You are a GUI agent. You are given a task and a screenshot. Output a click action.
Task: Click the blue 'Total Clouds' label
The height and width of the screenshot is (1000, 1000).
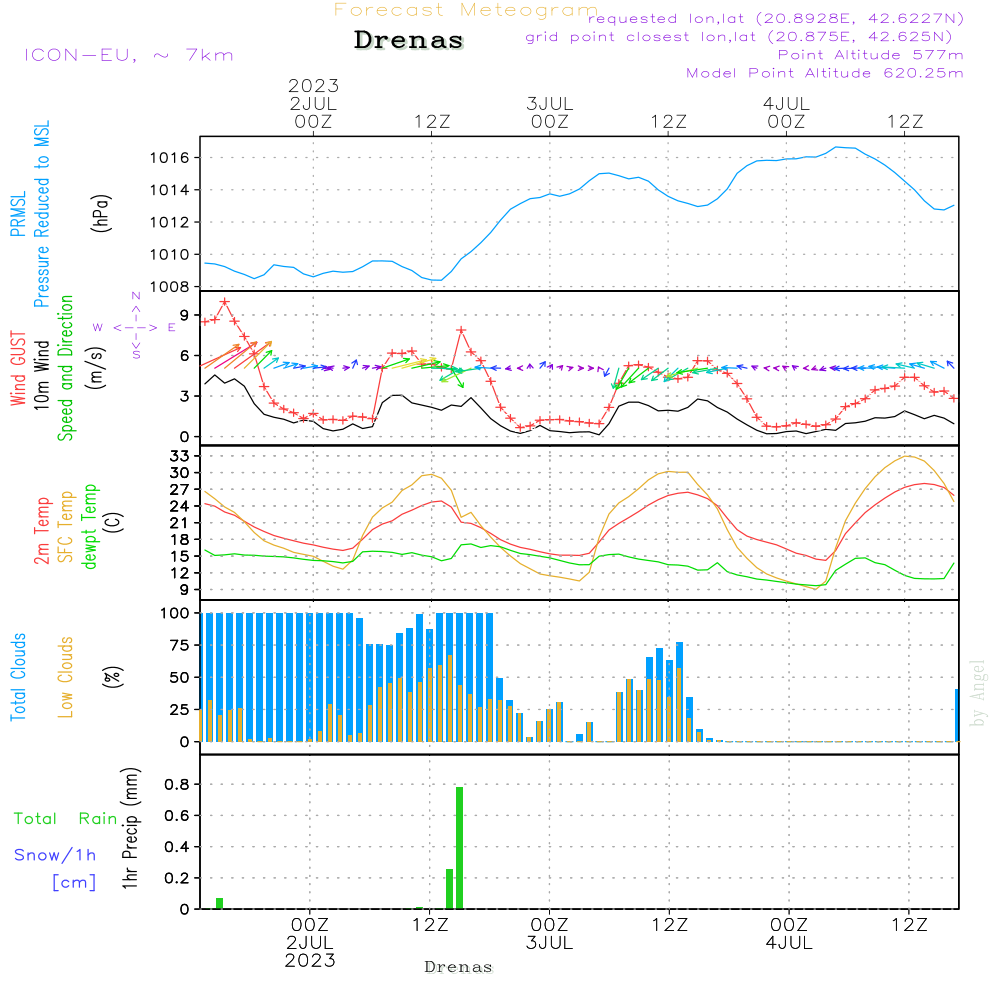(x=18, y=677)
